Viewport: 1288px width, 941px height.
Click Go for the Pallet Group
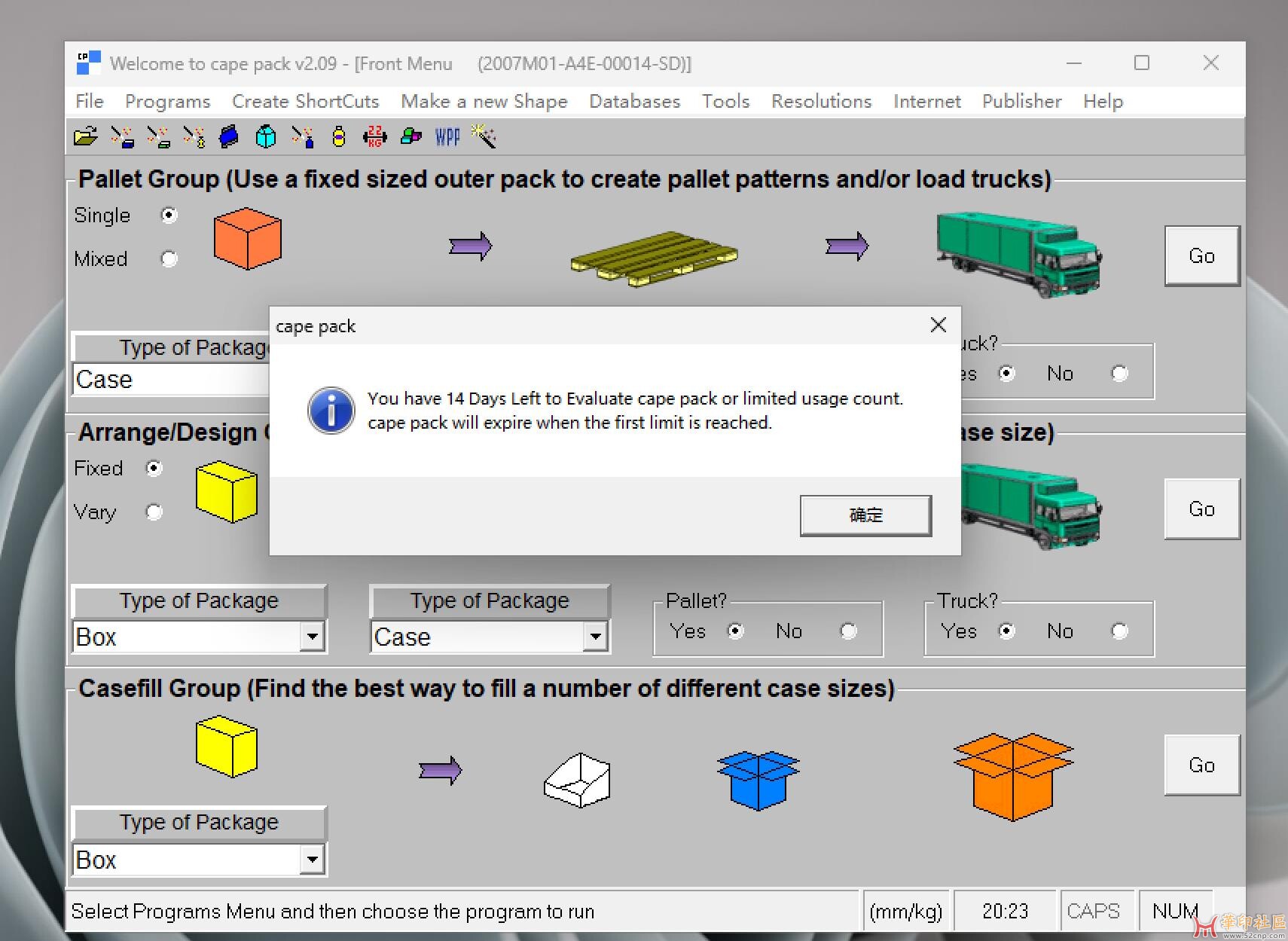(x=1202, y=256)
